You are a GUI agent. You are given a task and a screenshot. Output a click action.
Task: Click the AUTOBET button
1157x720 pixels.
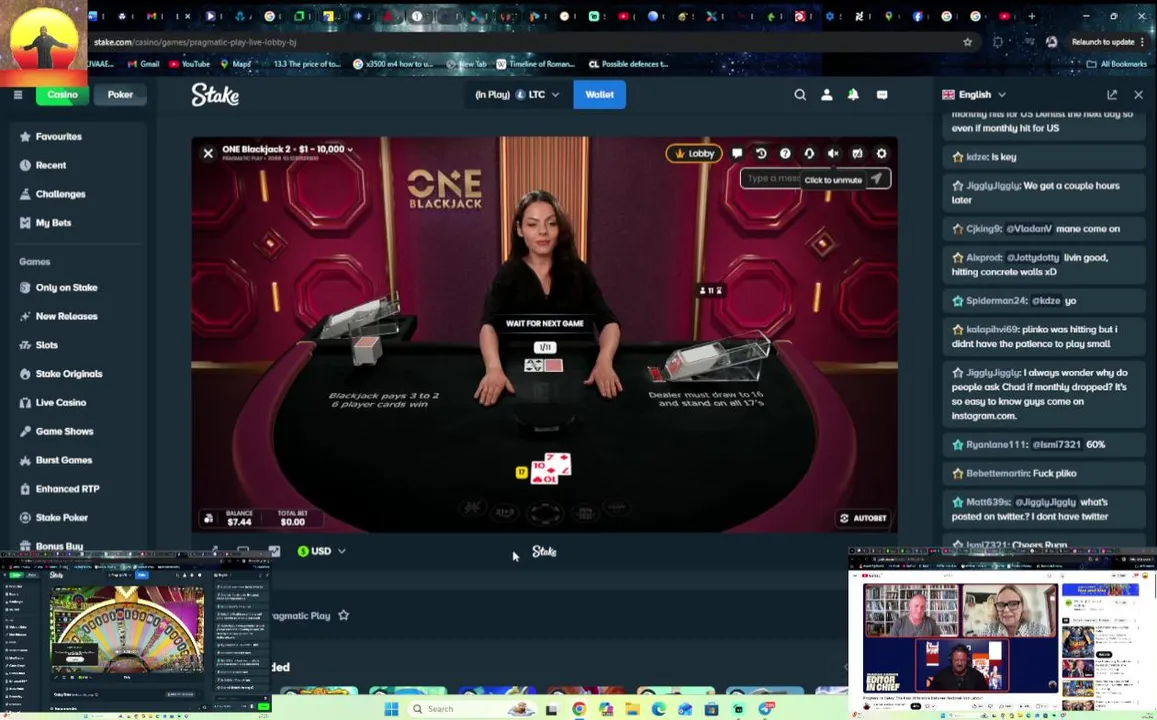coord(863,518)
